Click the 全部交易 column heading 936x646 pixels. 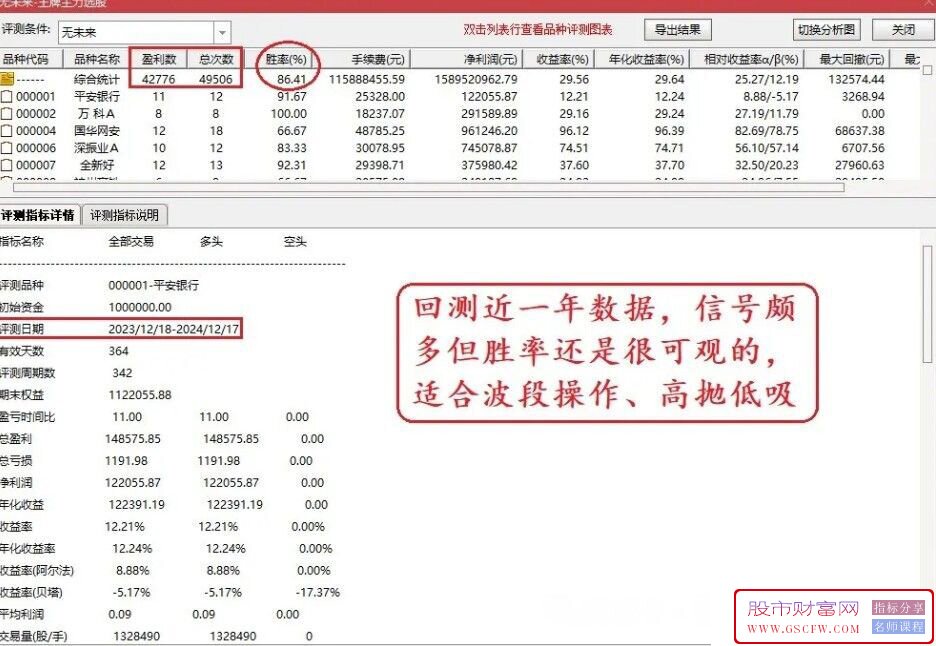[x=131, y=242]
